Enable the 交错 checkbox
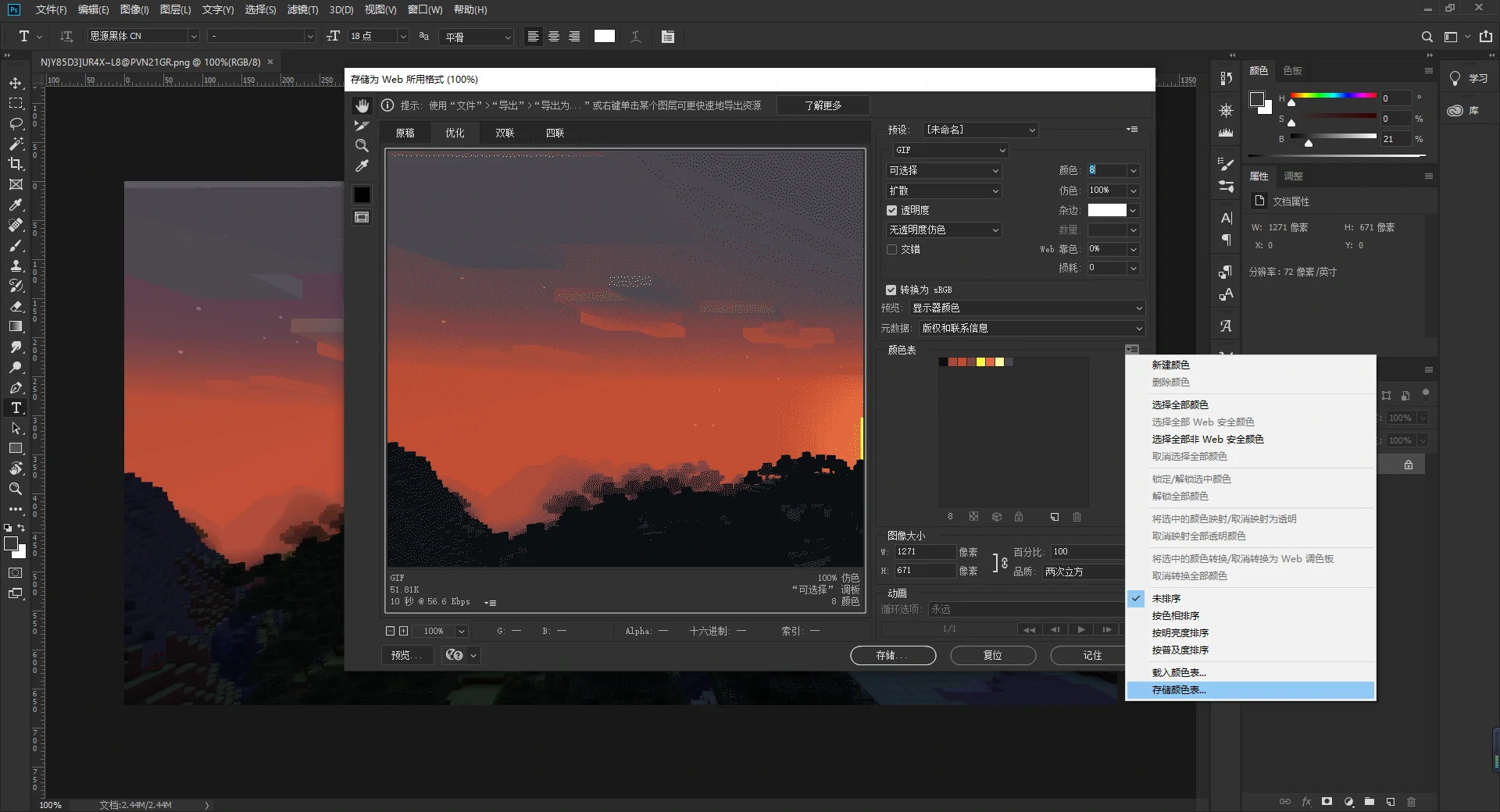 [x=891, y=249]
